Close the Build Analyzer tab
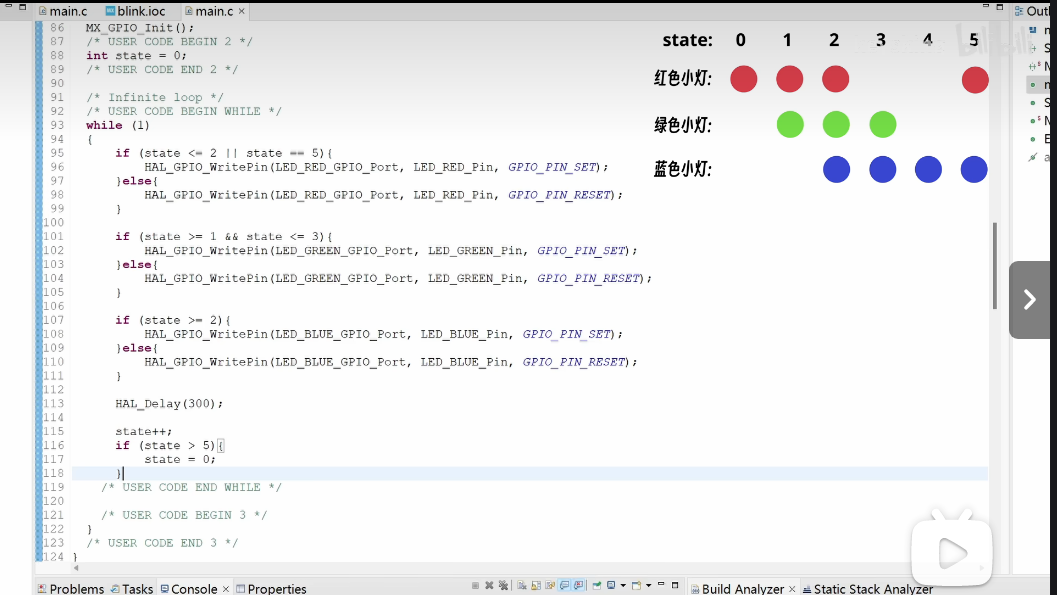The height and width of the screenshot is (595, 1057). coord(792,589)
